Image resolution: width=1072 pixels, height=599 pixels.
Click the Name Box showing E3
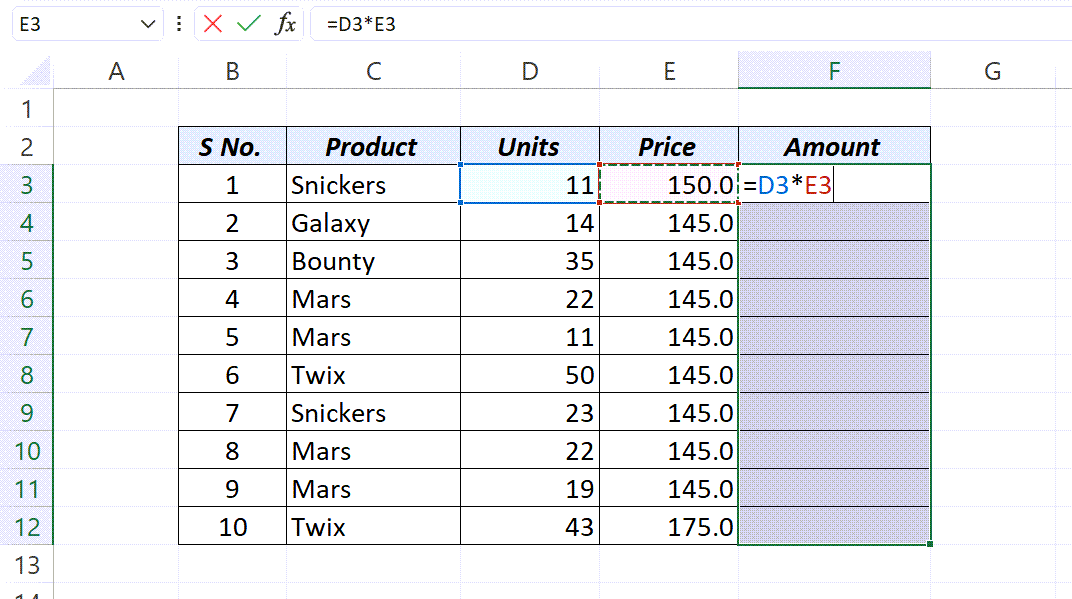click(x=70, y=23)
